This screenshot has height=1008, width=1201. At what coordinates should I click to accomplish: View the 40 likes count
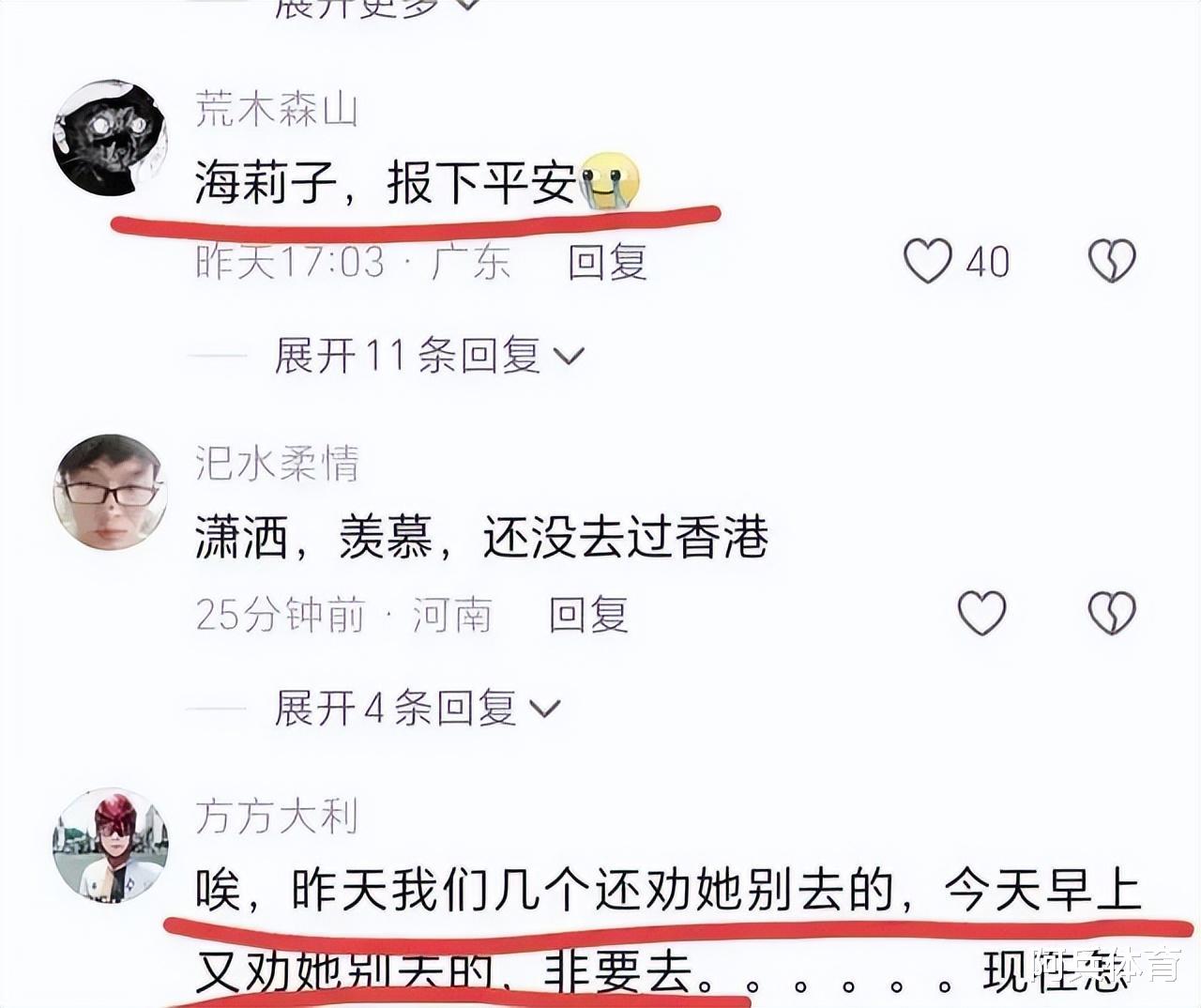click(x=988, y=262)
